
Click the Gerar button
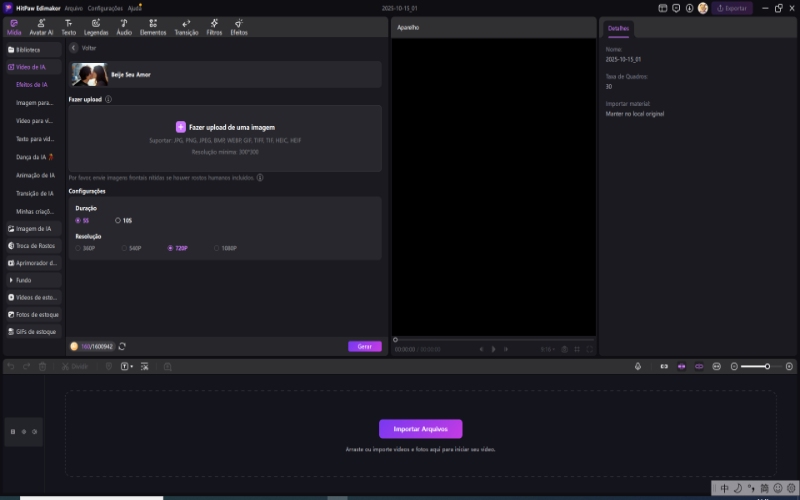(364, 346)
